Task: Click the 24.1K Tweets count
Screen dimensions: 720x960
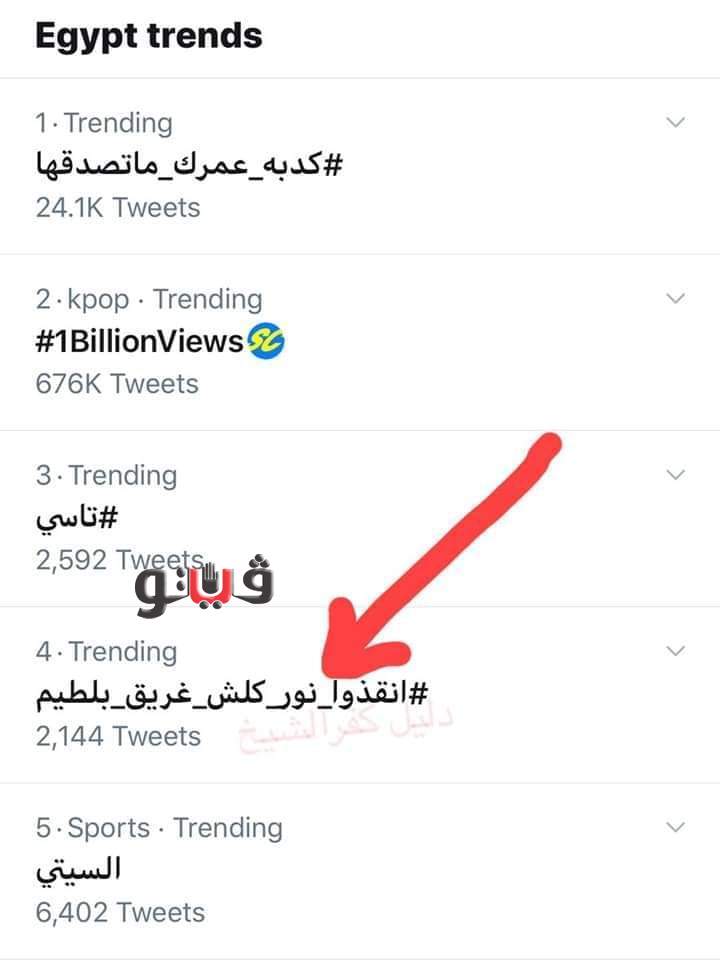Action: [x=118, y=208]
